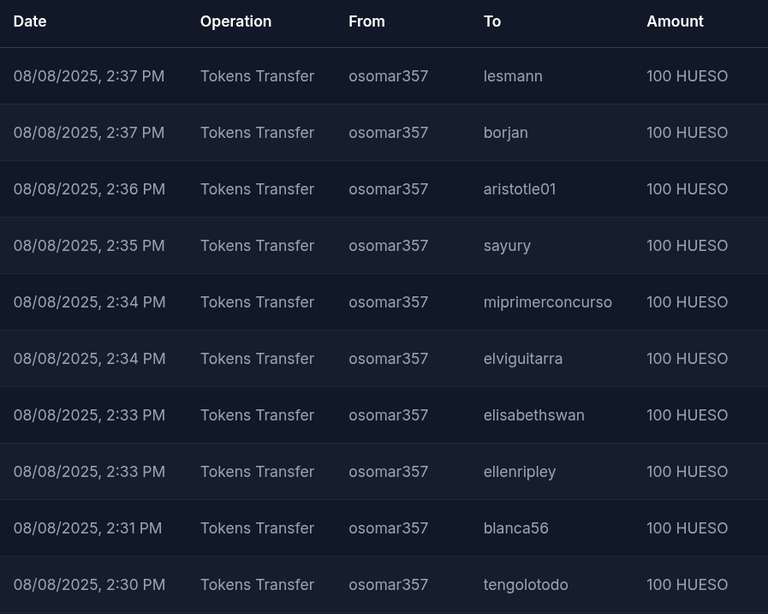Open recipient lesmann's profile link

point(513,76)
